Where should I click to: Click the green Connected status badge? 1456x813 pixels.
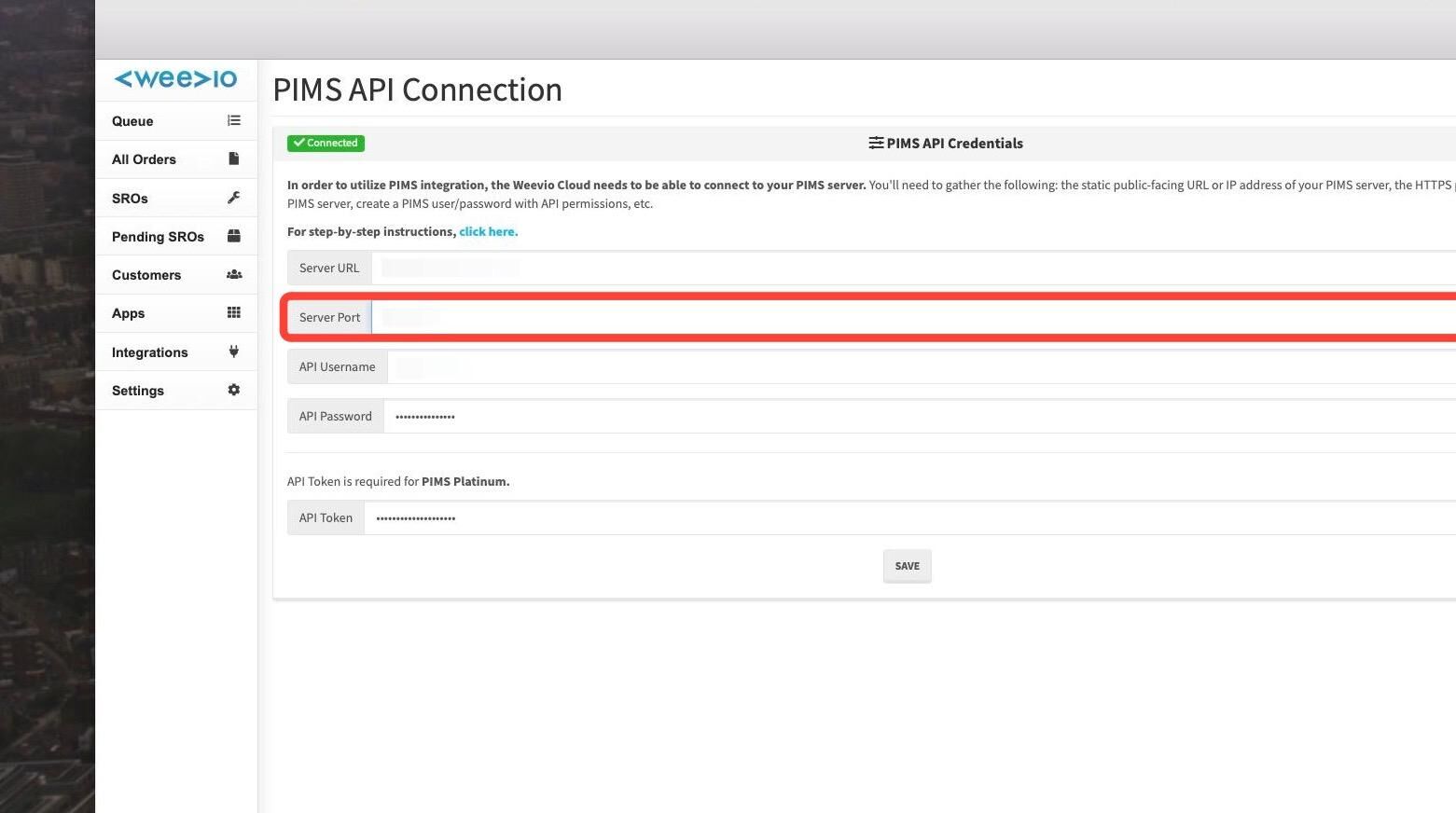click(326, 143)
